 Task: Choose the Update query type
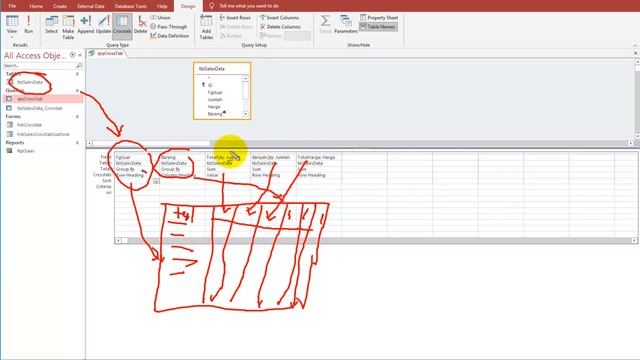103,25
